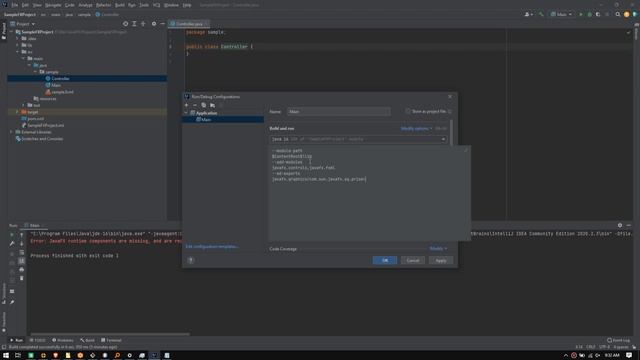
Task: Open the TODO tool window tab
Action: (x=38, y=340)
